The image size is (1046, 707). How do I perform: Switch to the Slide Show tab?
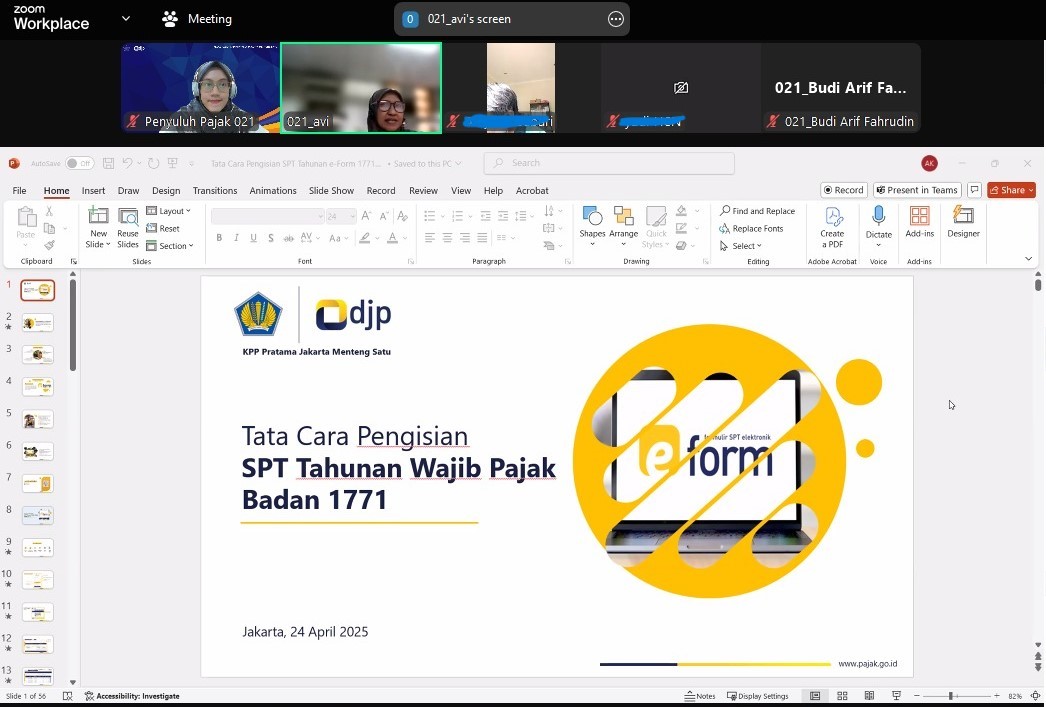pos(331,190)
